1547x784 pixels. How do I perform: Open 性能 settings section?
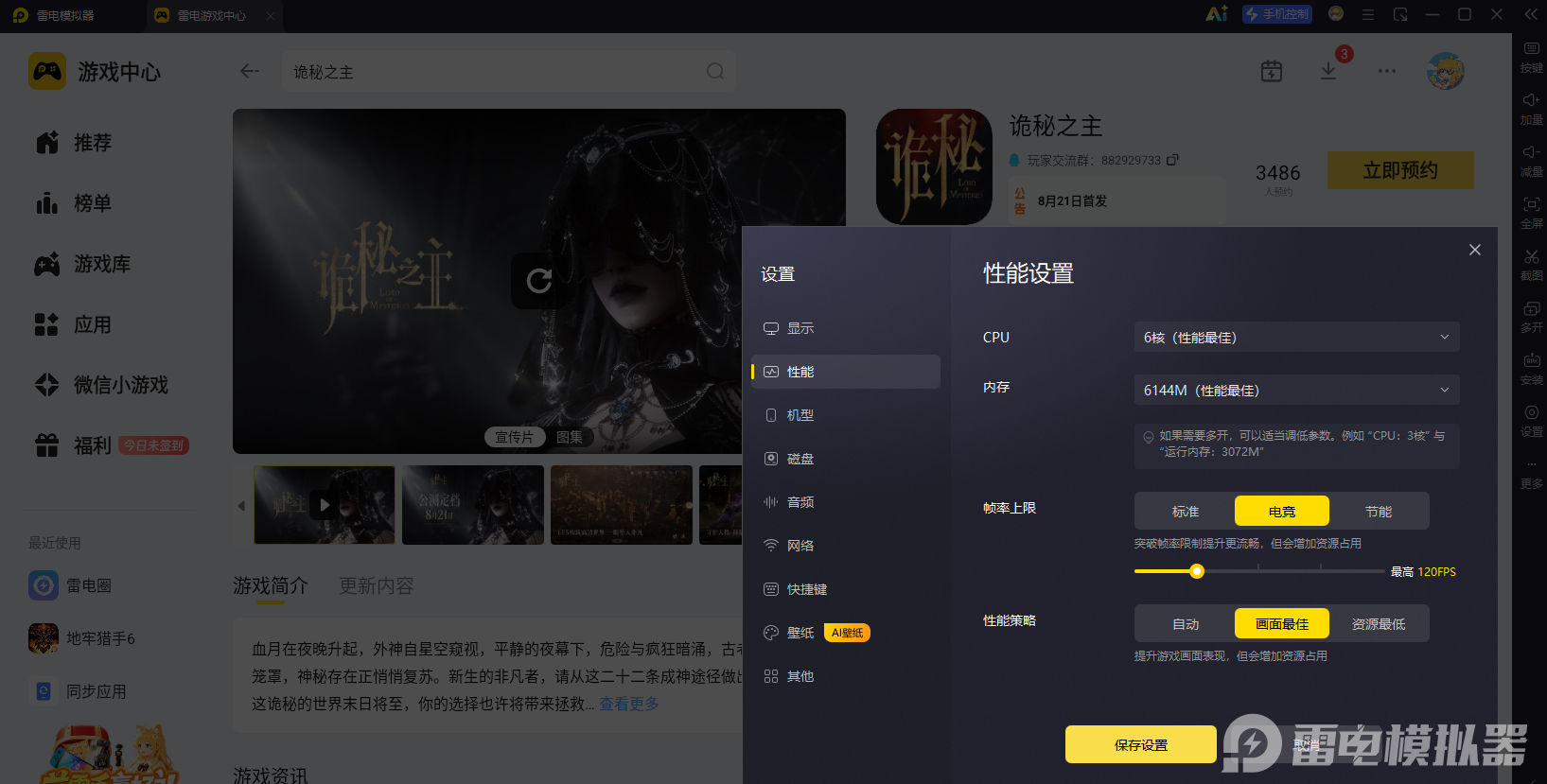846,372
